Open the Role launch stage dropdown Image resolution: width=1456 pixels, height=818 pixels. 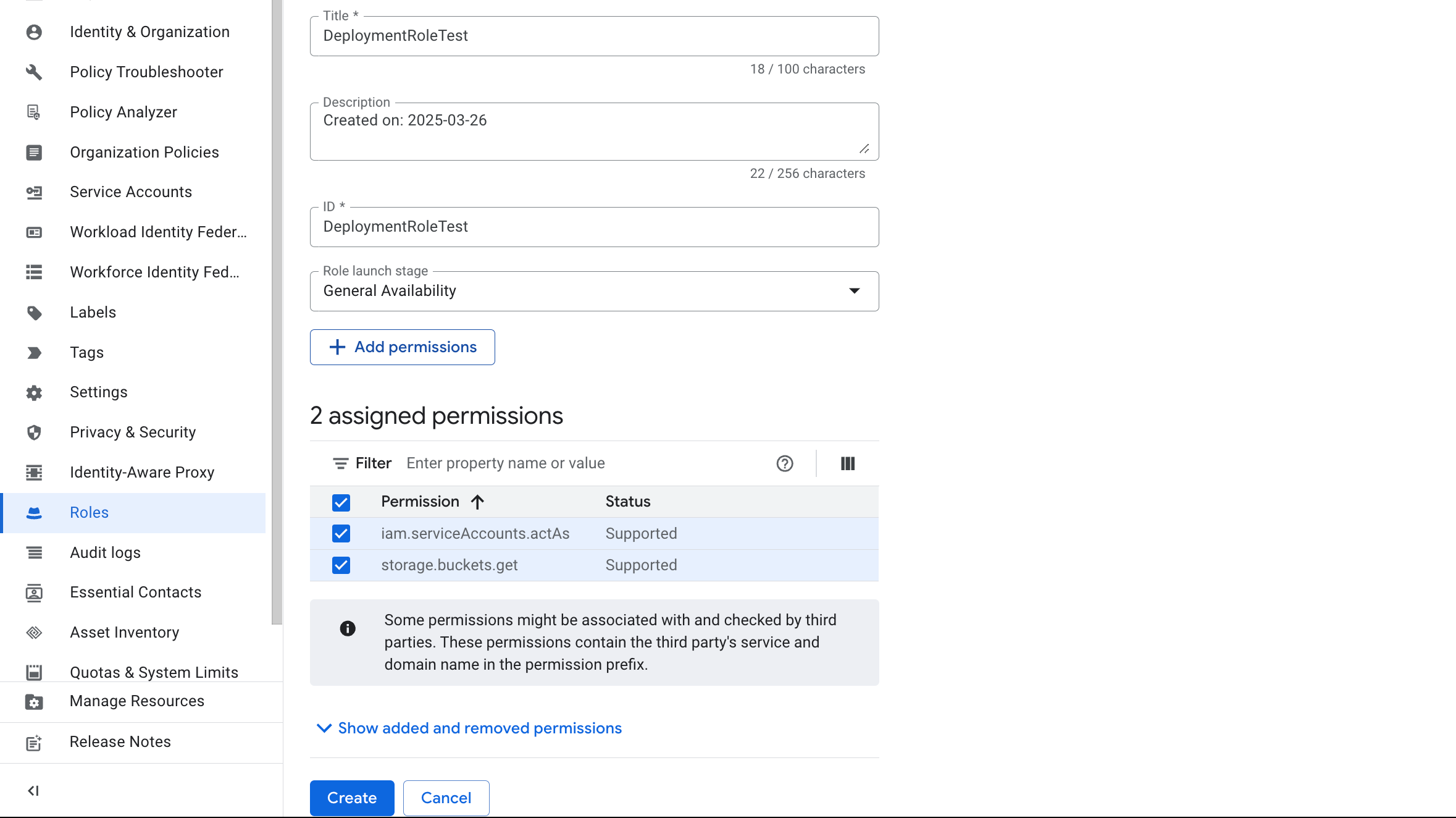point(594,291)
